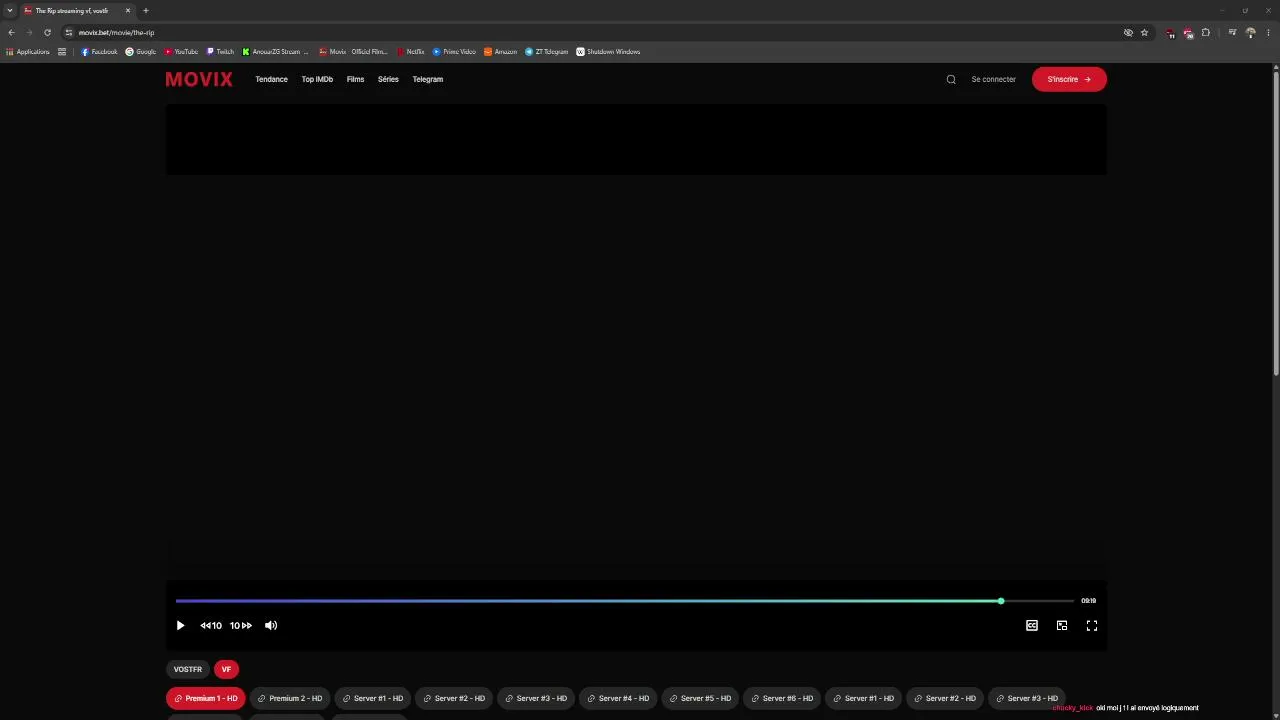Open a new browser tab

(146, 10)
